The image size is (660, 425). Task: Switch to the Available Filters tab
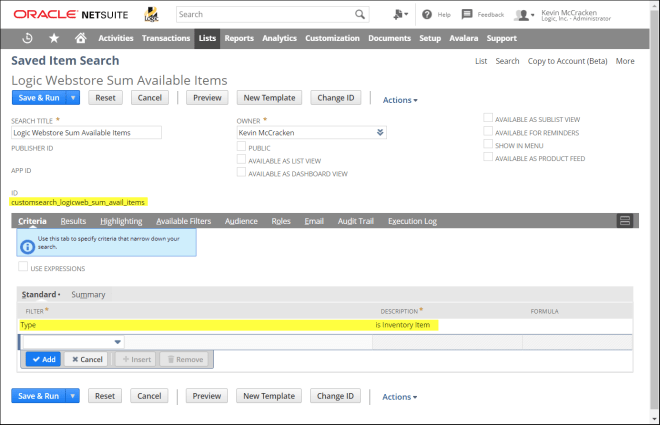(184, 221)
